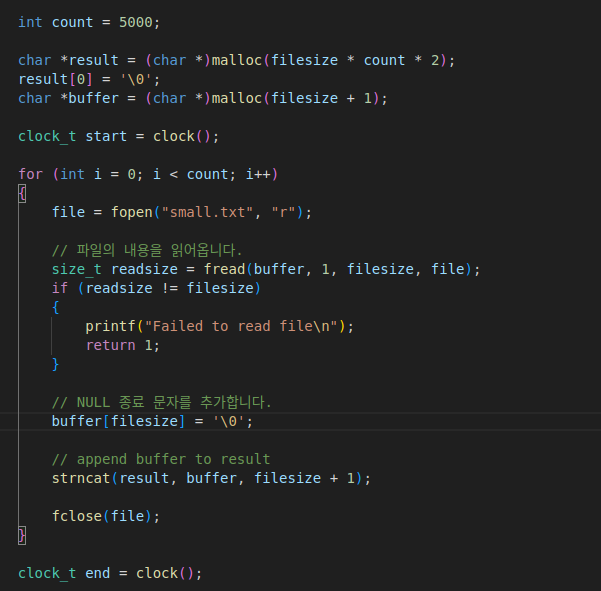Click the clock_t end declaration
601x591 pixels.
click(x=110, y=573)
